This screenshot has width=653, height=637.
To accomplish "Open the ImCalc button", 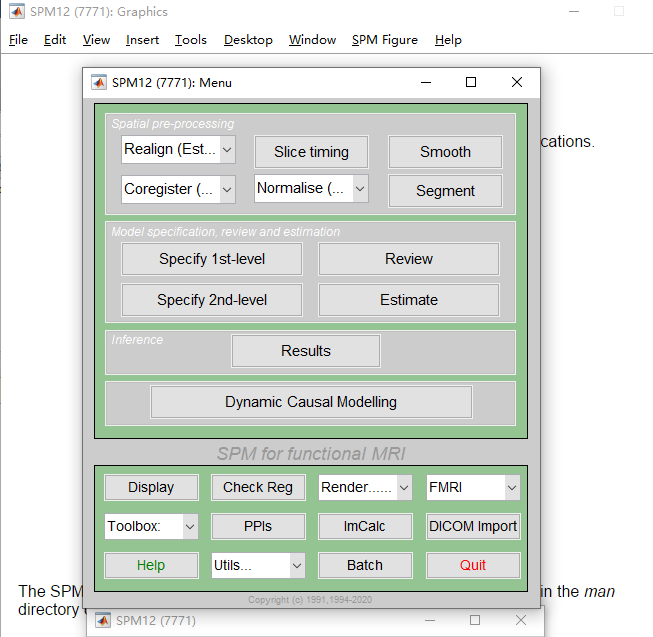I will pos(365,526).
